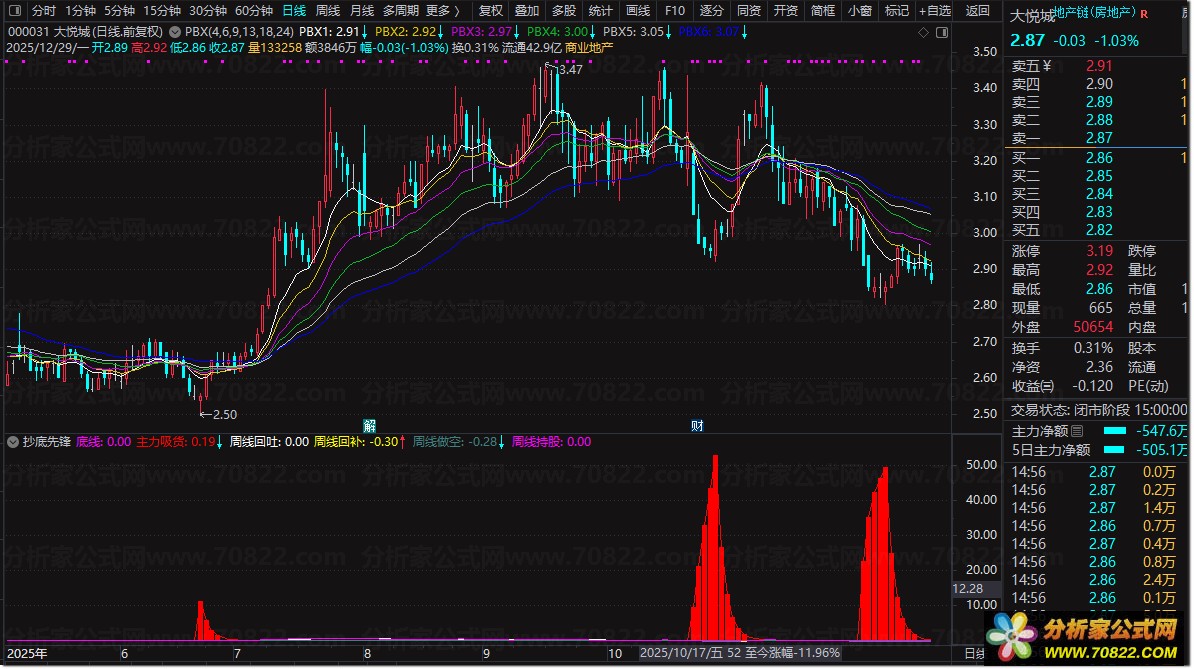This screenshot has height=669, width=1194.
Task: Click the 大悦城 stock name title
Action: 1032,15
